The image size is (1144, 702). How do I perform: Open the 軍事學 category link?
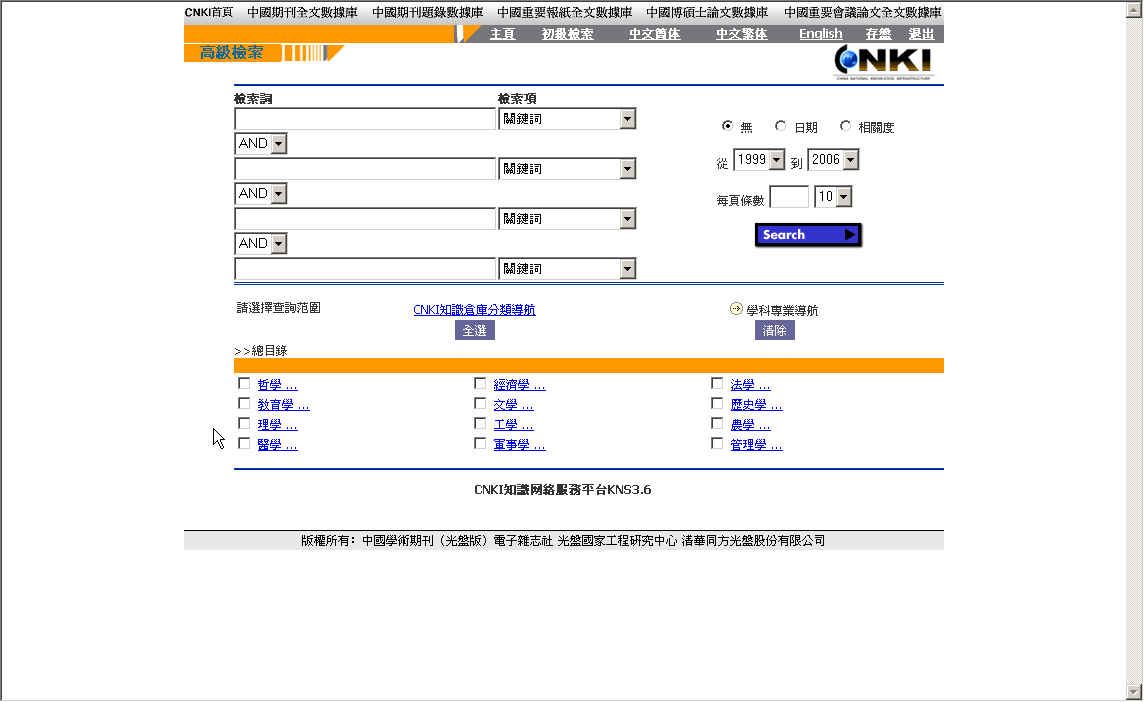point(519,444)
